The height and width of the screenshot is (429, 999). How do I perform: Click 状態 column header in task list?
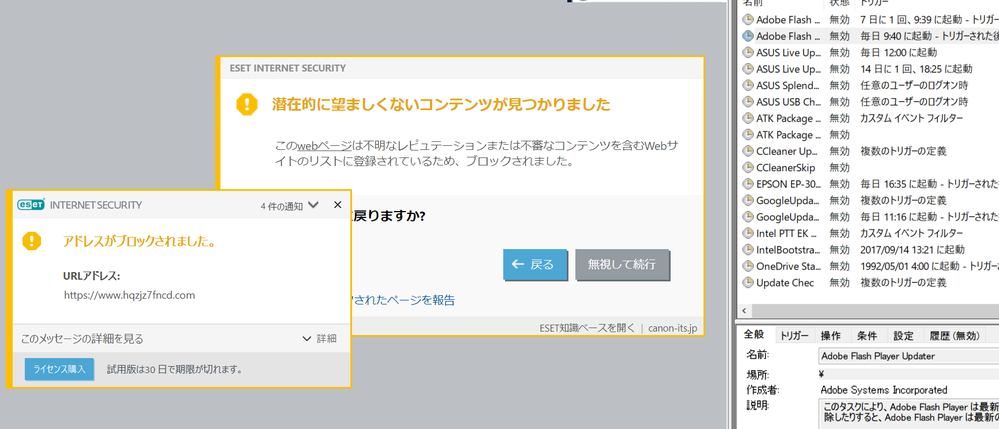839,4
